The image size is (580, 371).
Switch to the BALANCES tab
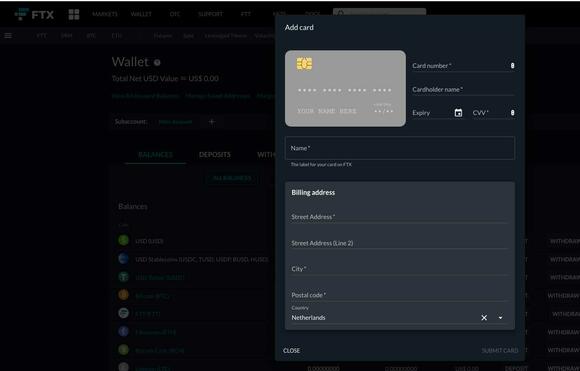[x=155, y=155]
